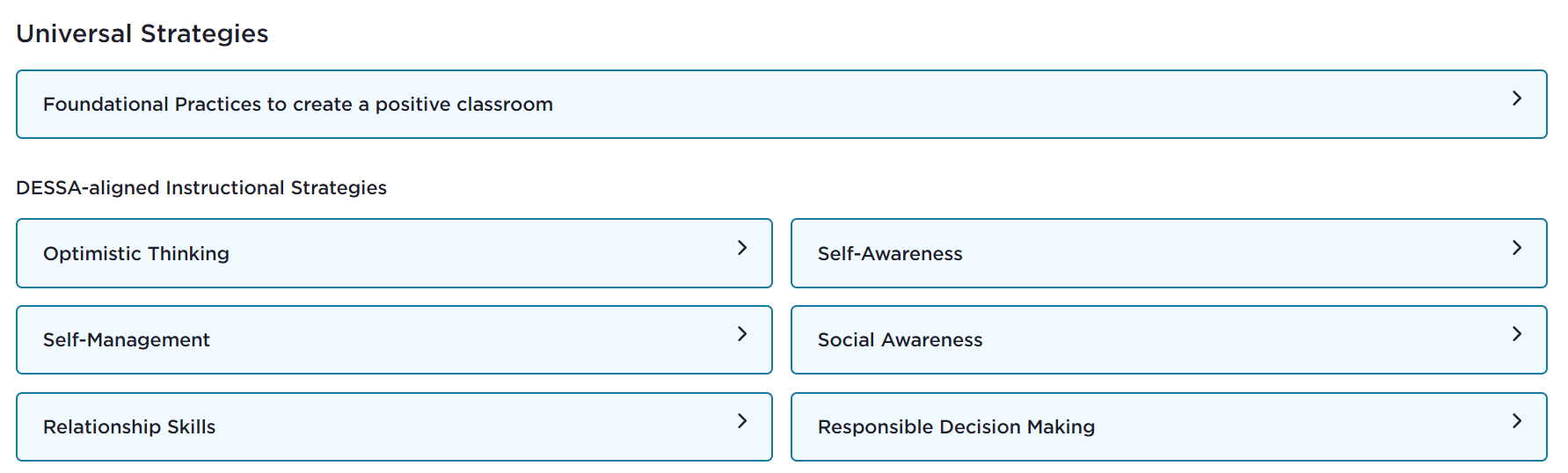
Task: Click the DESSA-aligned Instructional Strategies subheading
Action: pyautogui.click(x=201, y=188)
